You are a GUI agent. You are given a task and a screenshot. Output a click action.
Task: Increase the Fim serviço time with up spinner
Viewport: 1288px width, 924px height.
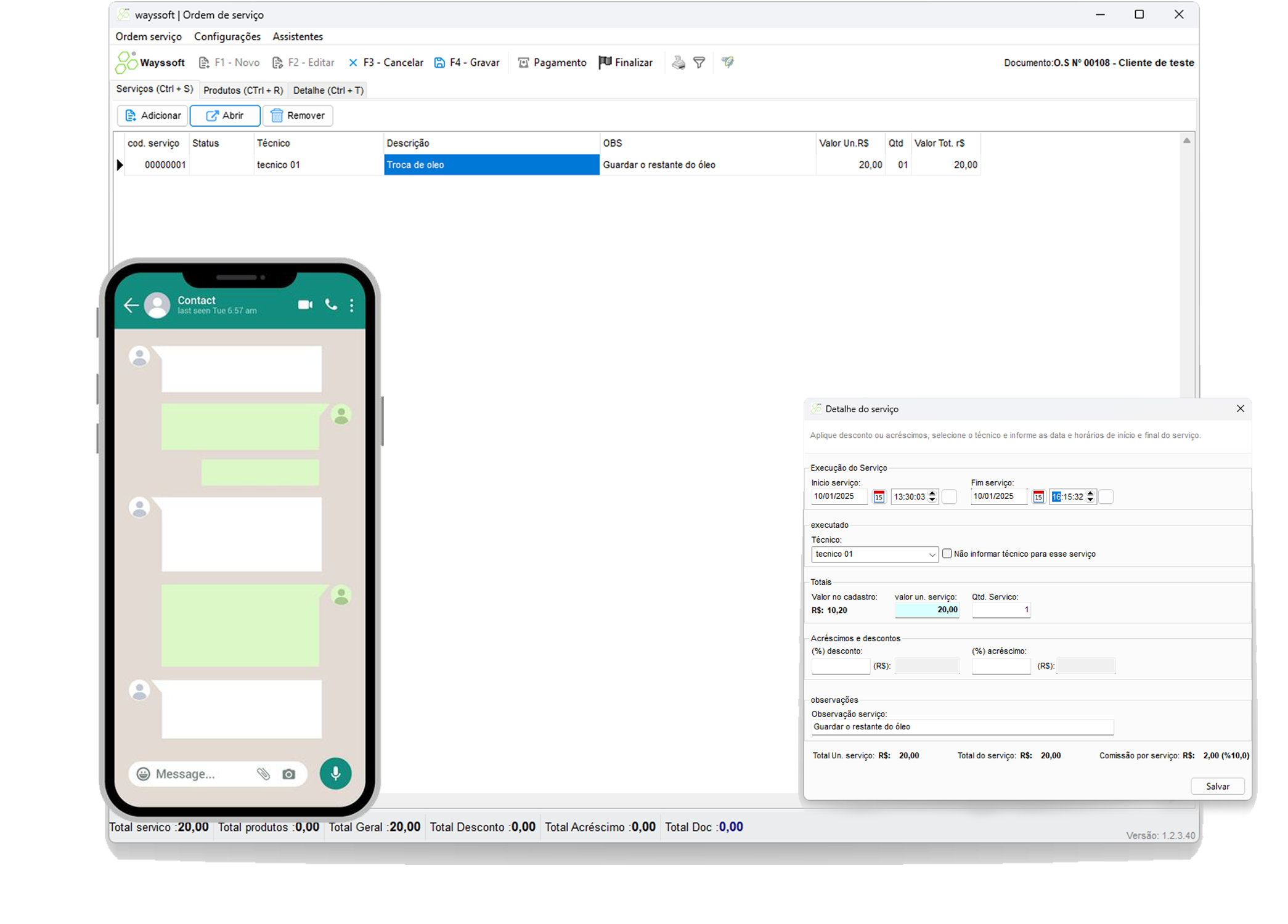[x=1091, y=493]
